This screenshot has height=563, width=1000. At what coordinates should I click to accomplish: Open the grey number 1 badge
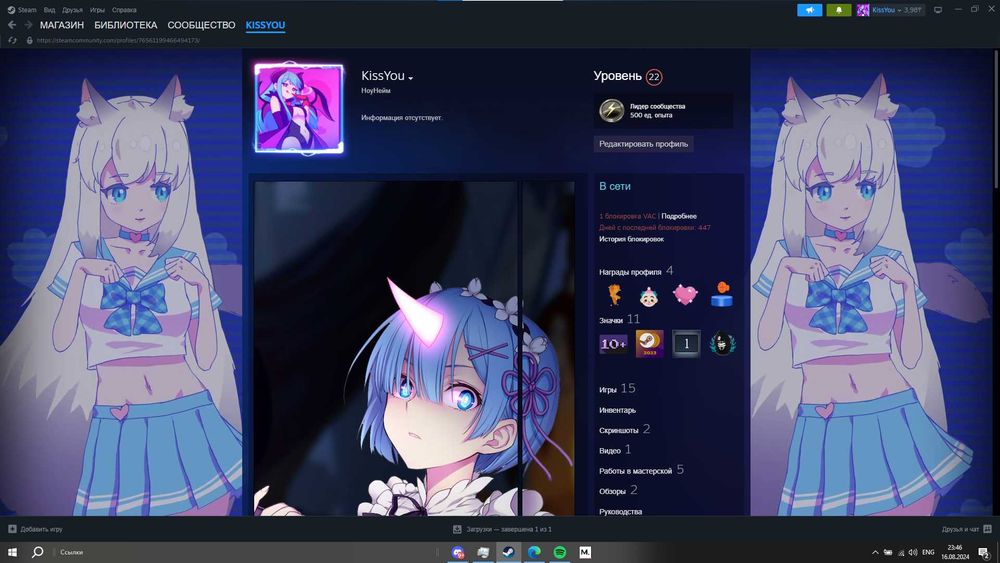(686, 344)
